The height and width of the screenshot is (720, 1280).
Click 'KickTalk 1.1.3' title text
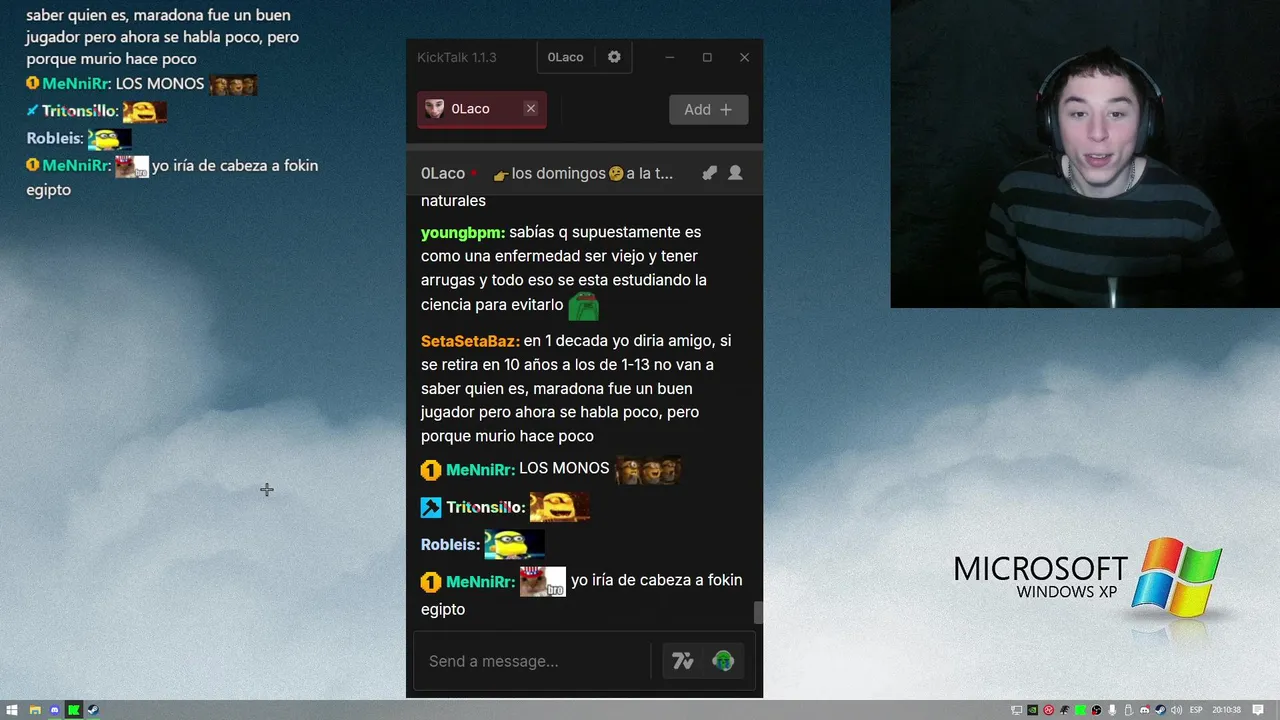pyautogui.click(x=457, y=57)
